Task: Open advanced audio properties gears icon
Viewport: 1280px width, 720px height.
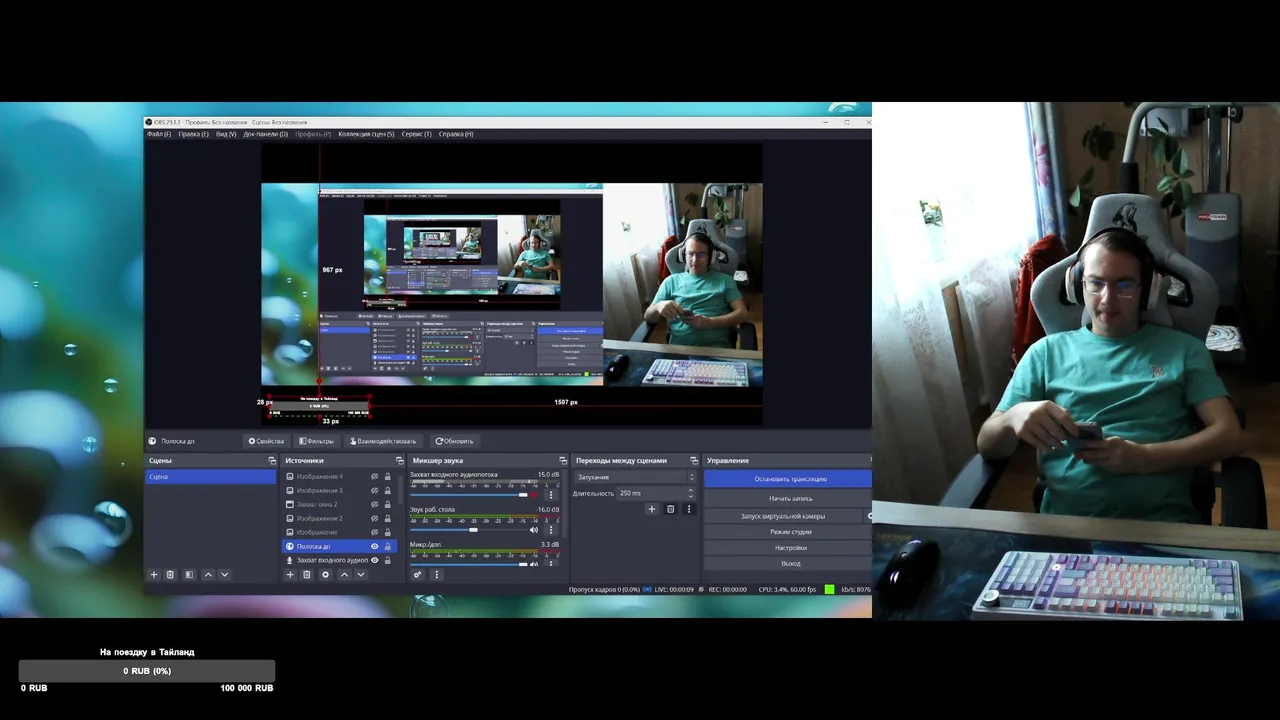Action: click(x=418, y=575)
